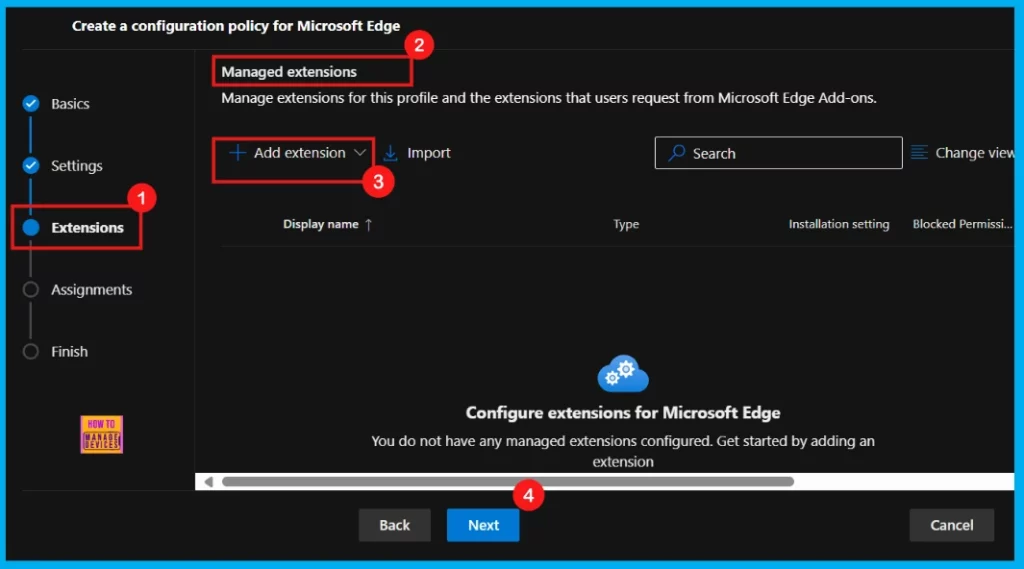Select the Installation setting column header
This screenshot has width=1024, height=569.
coord(839,224)
